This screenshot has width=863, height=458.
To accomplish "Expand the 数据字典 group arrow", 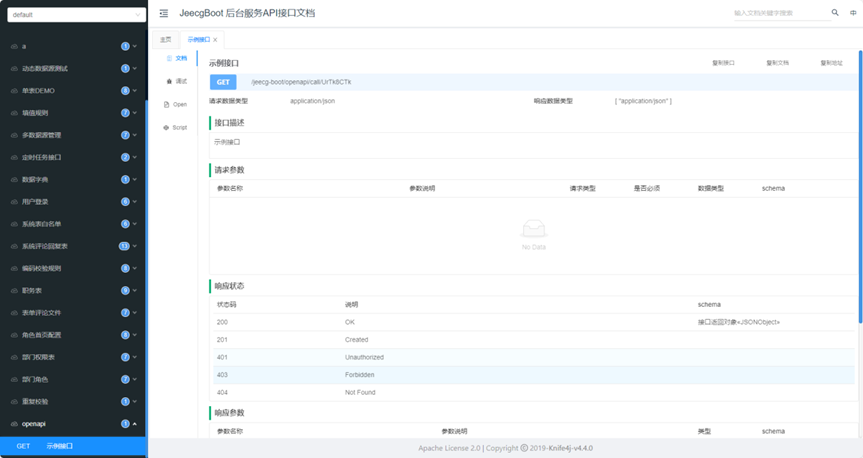I will 134,179.
